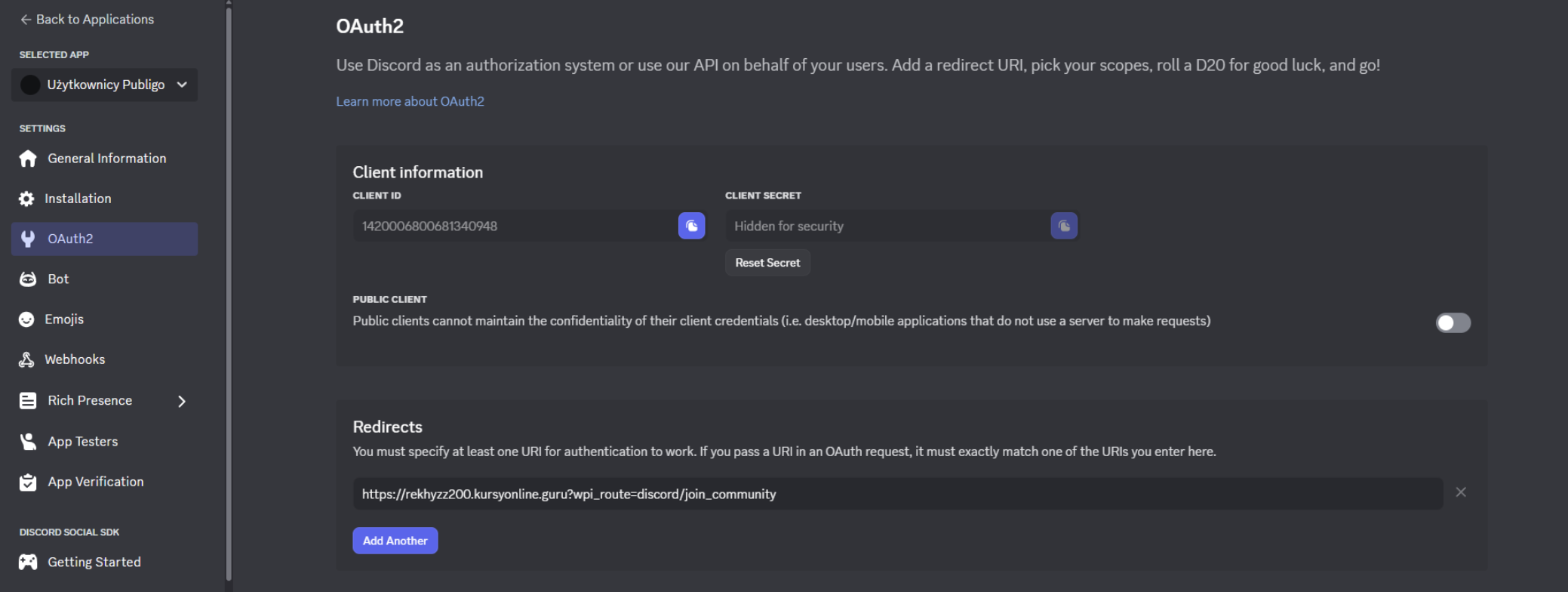Click the App Testers icon
Image resolution: width=1568 pixels, height=592 pixels.
tap(28, 442)
